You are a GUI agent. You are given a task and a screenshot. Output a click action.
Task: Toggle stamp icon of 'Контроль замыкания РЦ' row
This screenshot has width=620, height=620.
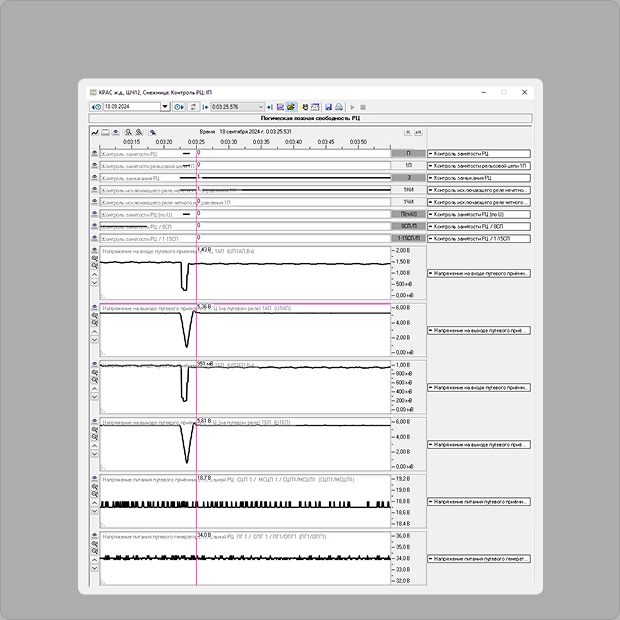(95, 178)
